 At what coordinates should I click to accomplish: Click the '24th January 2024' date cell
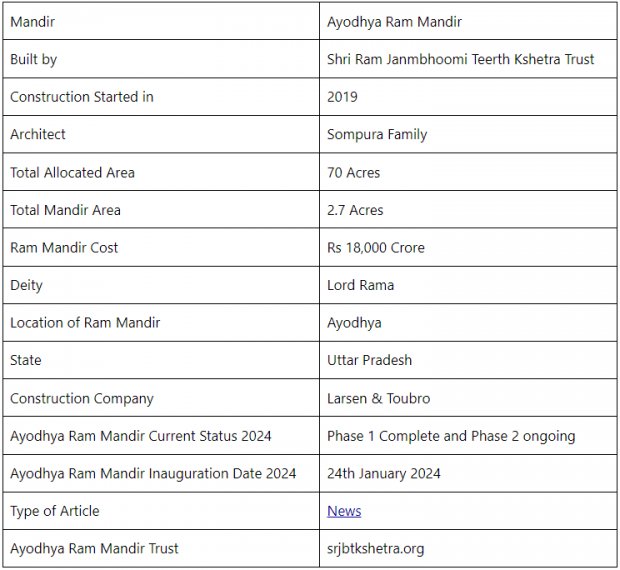[x=384, y=473]
